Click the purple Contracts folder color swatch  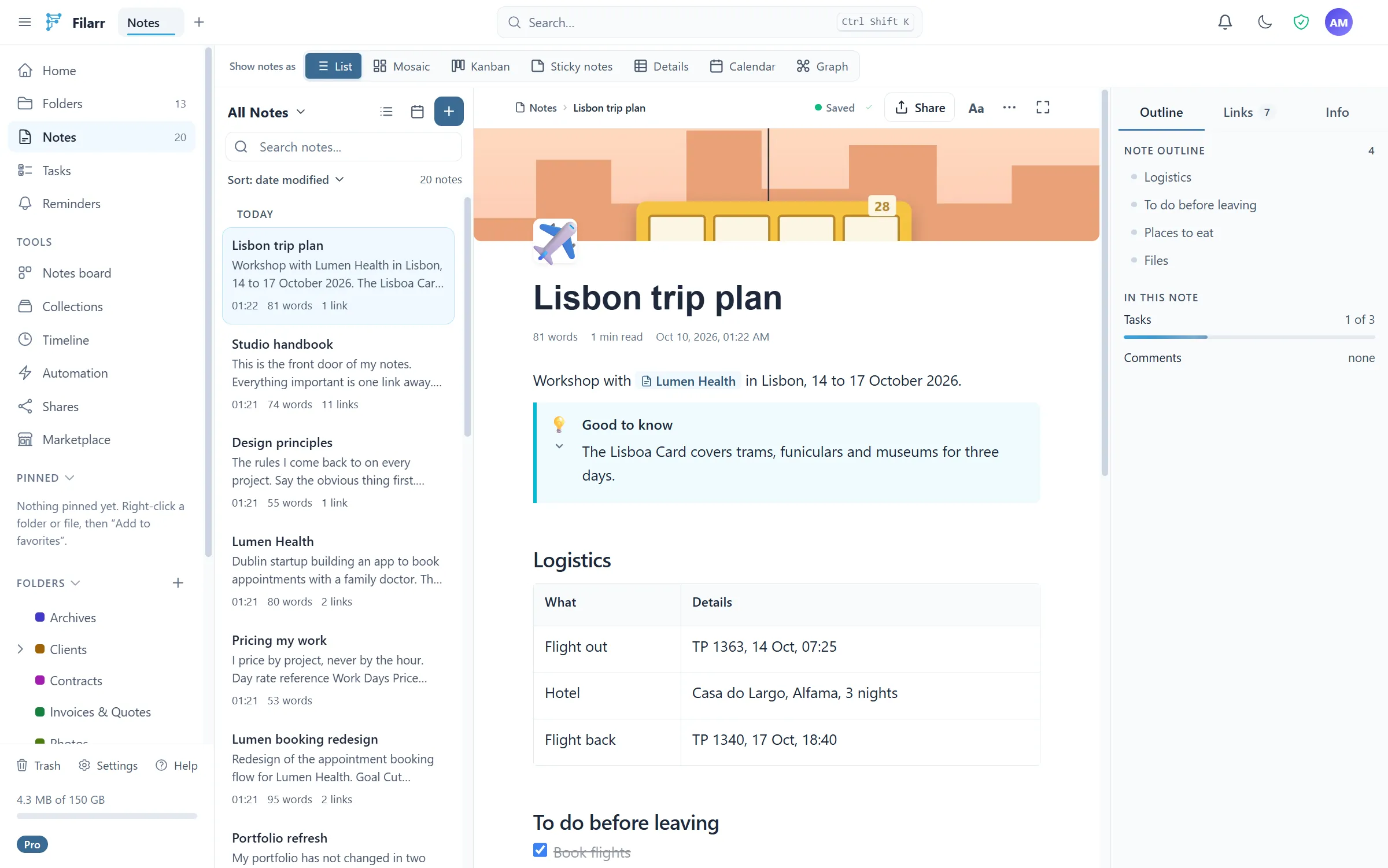pyautogui.click(x=40, y=680)
